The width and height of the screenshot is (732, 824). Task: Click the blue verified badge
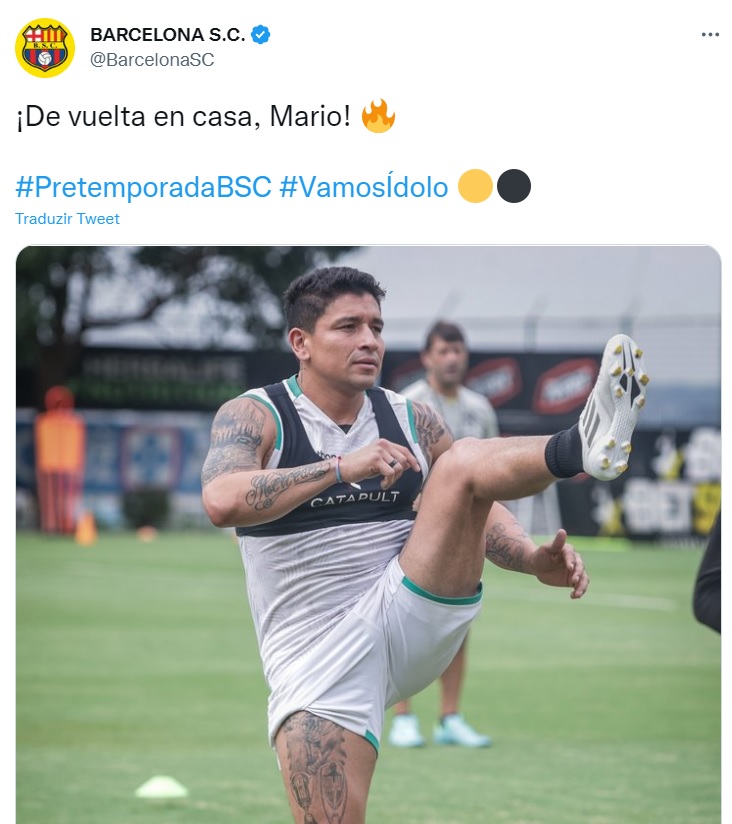click(261, 35)
